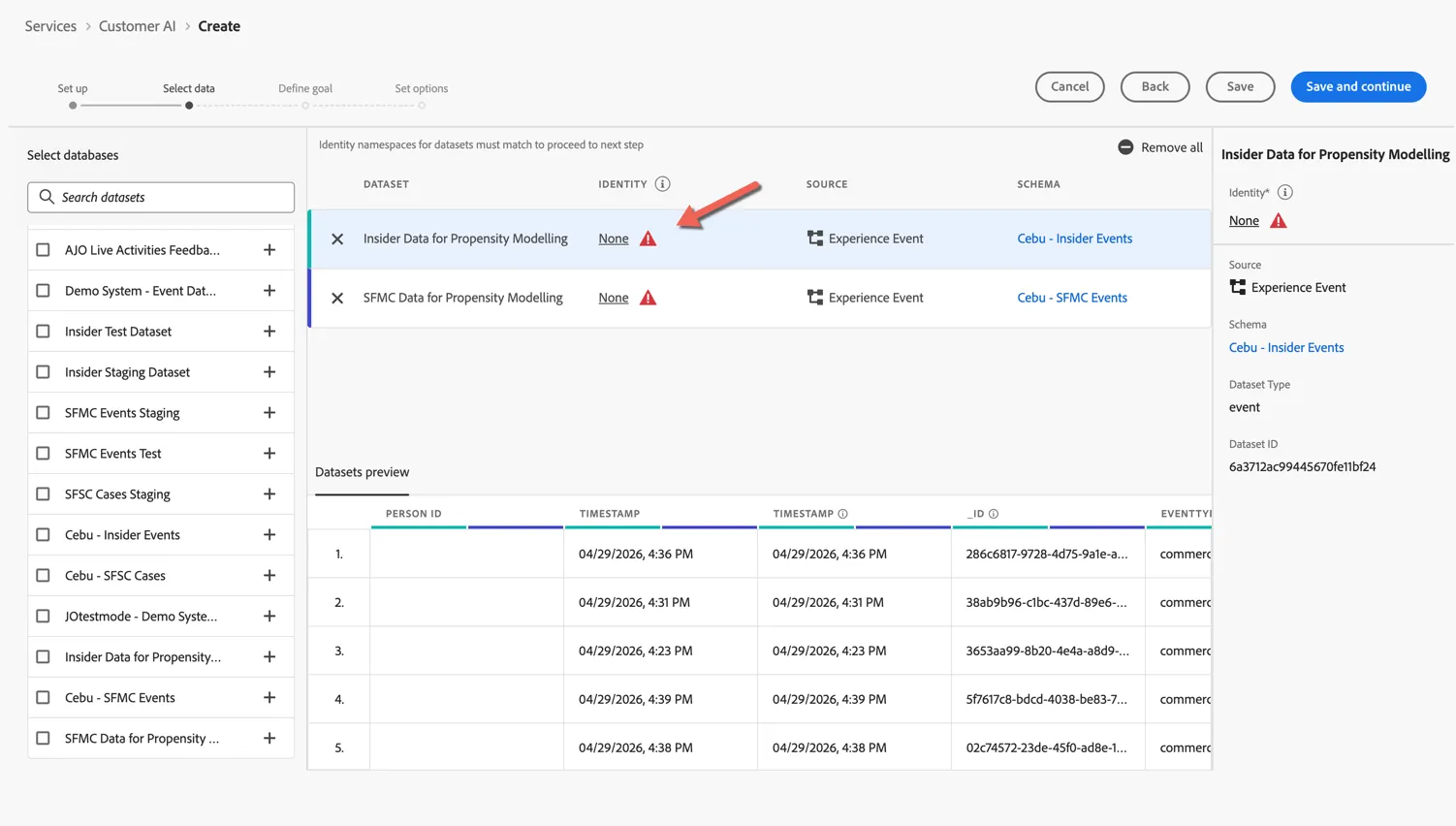Click Save and continue
Screen dimensions: 1456x826
[x=1358, y=86]
